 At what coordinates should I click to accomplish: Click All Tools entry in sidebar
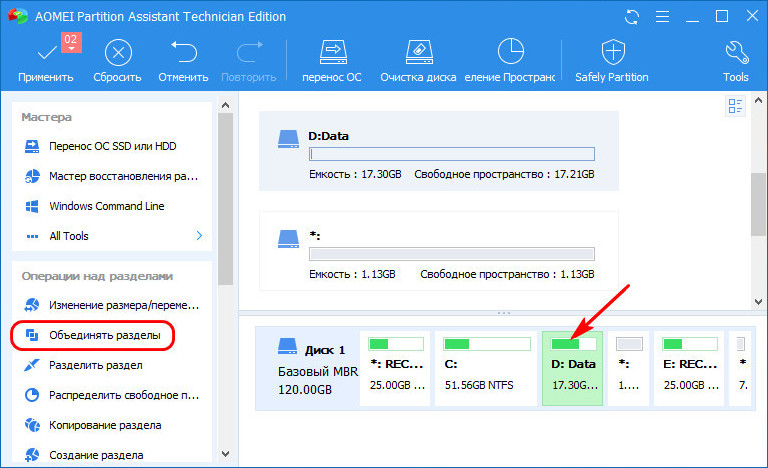point(69,236)
